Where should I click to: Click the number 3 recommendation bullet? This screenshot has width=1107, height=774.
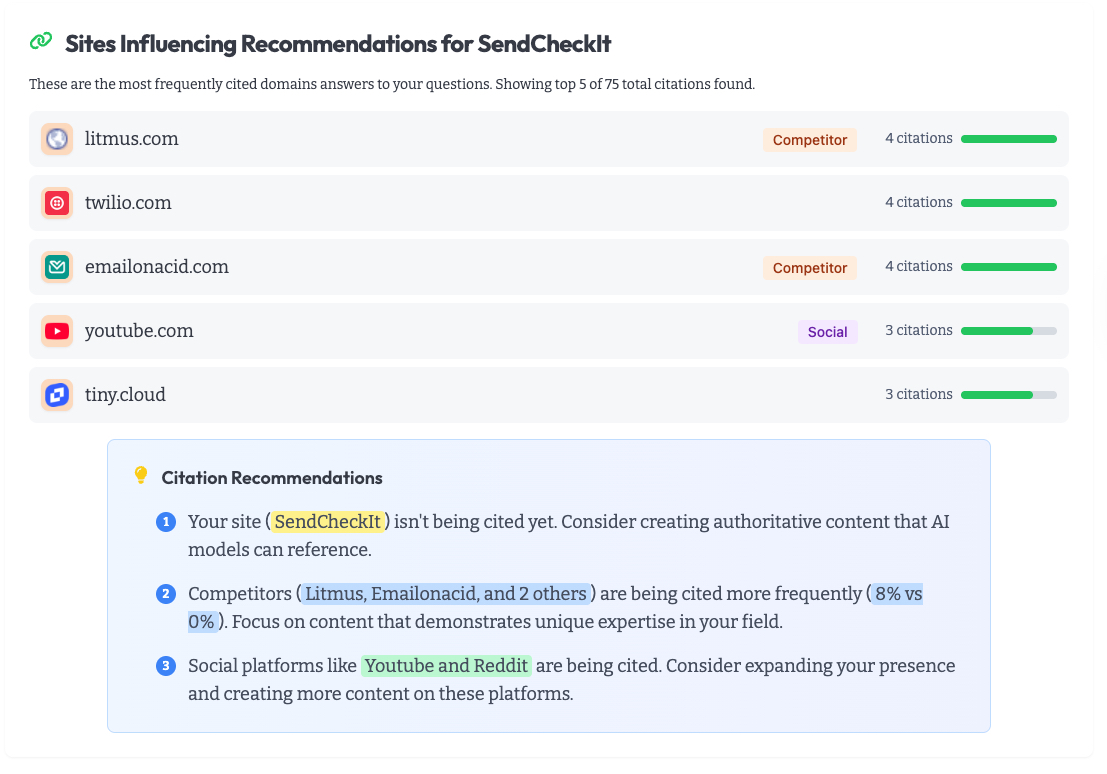(166, 666)
